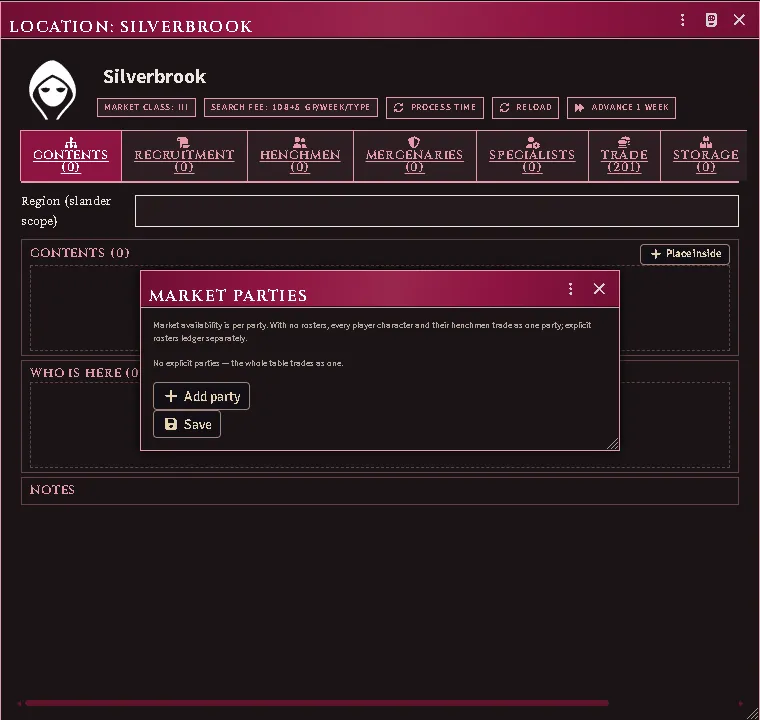Advance 1 week with the fast-forward button
This screenshot has height=720, width=760.
coord(621,107)
